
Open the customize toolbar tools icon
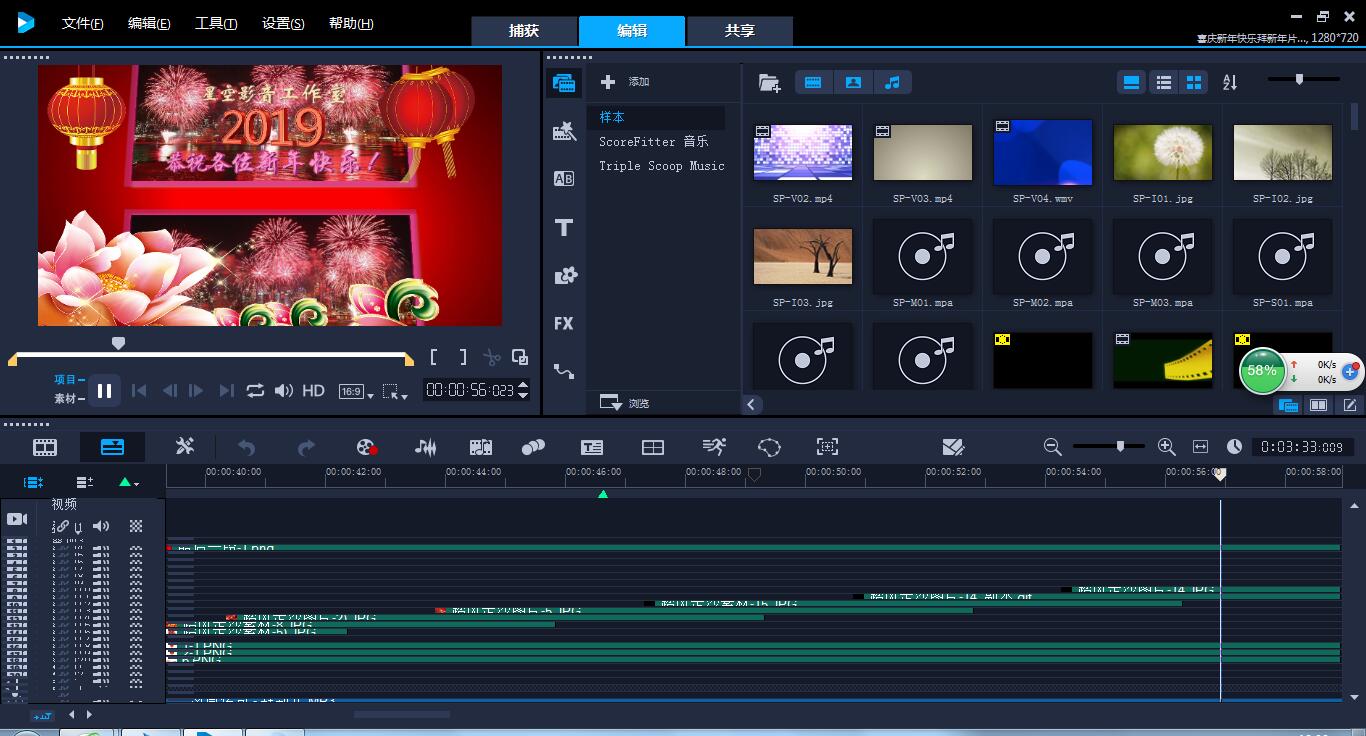click(x=184, y=447)
